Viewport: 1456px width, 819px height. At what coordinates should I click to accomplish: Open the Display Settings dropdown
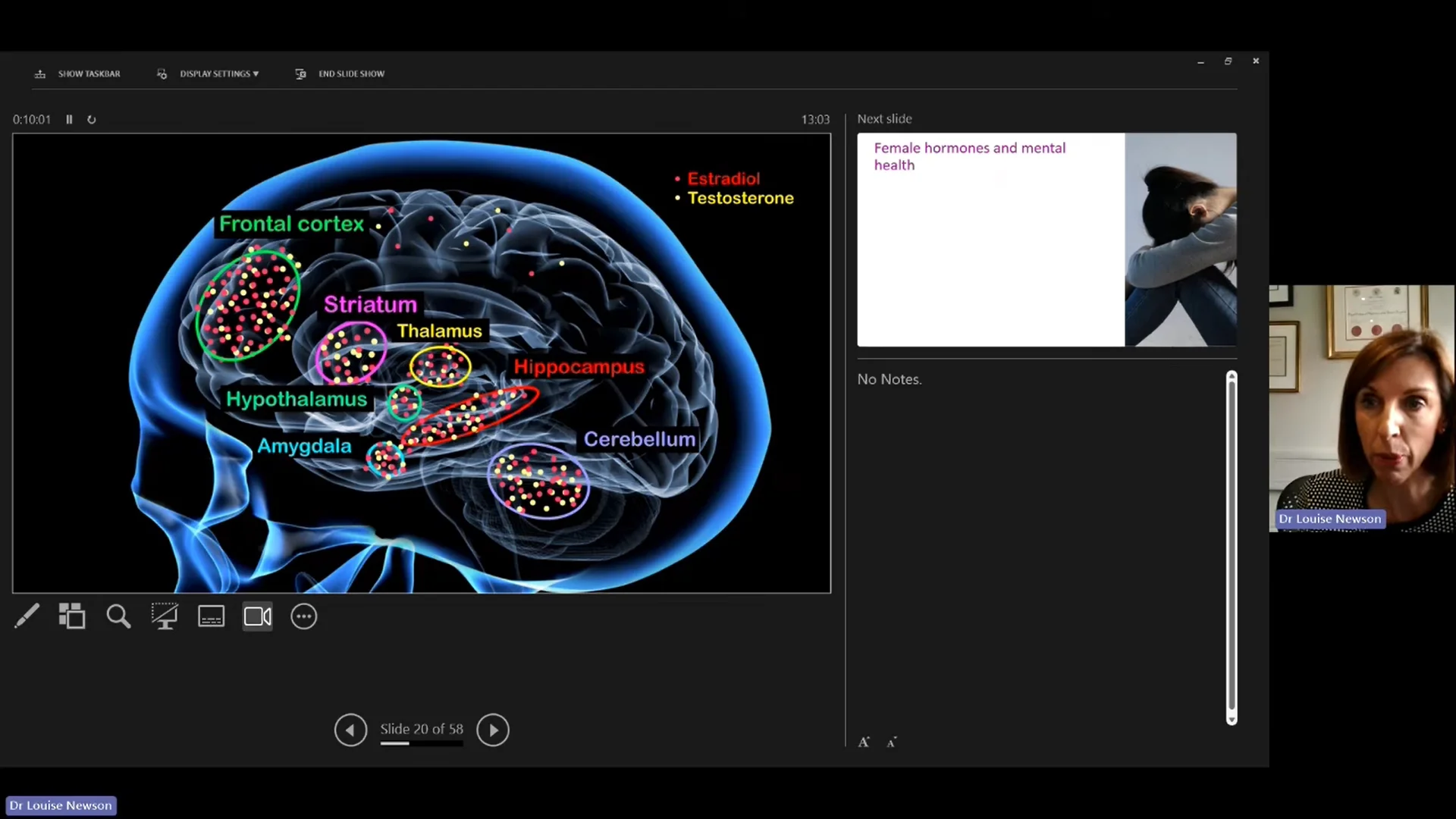(x=208, y=74)
